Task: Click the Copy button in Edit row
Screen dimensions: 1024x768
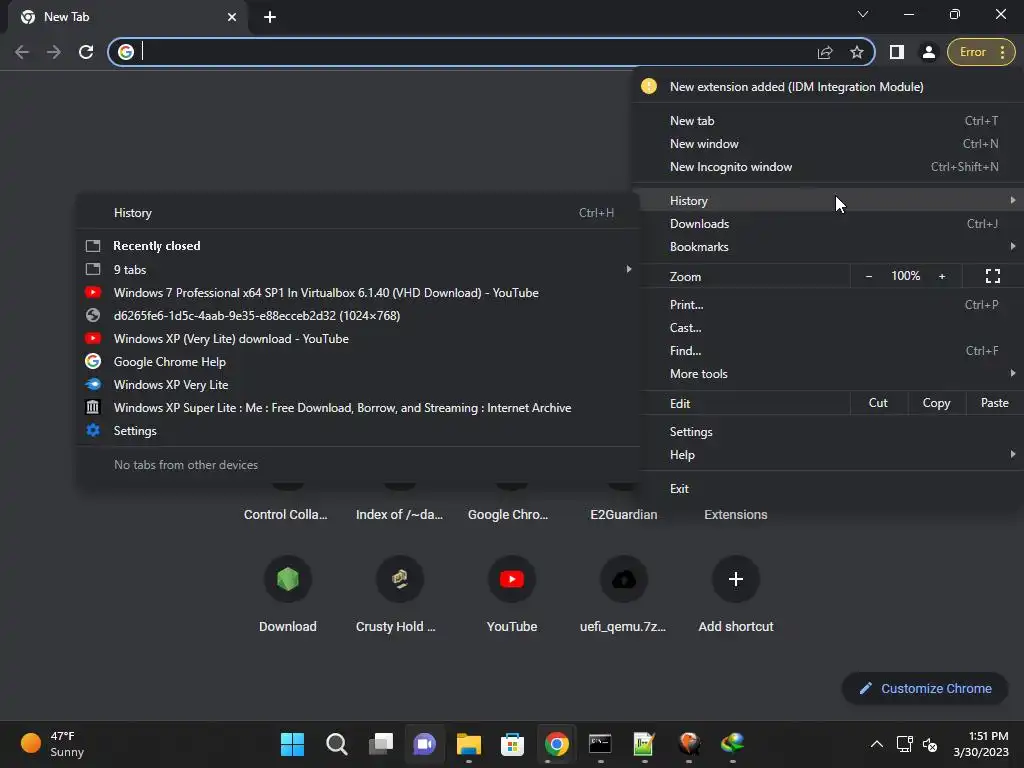Action: pyautogui.click(x=936, y=403)
